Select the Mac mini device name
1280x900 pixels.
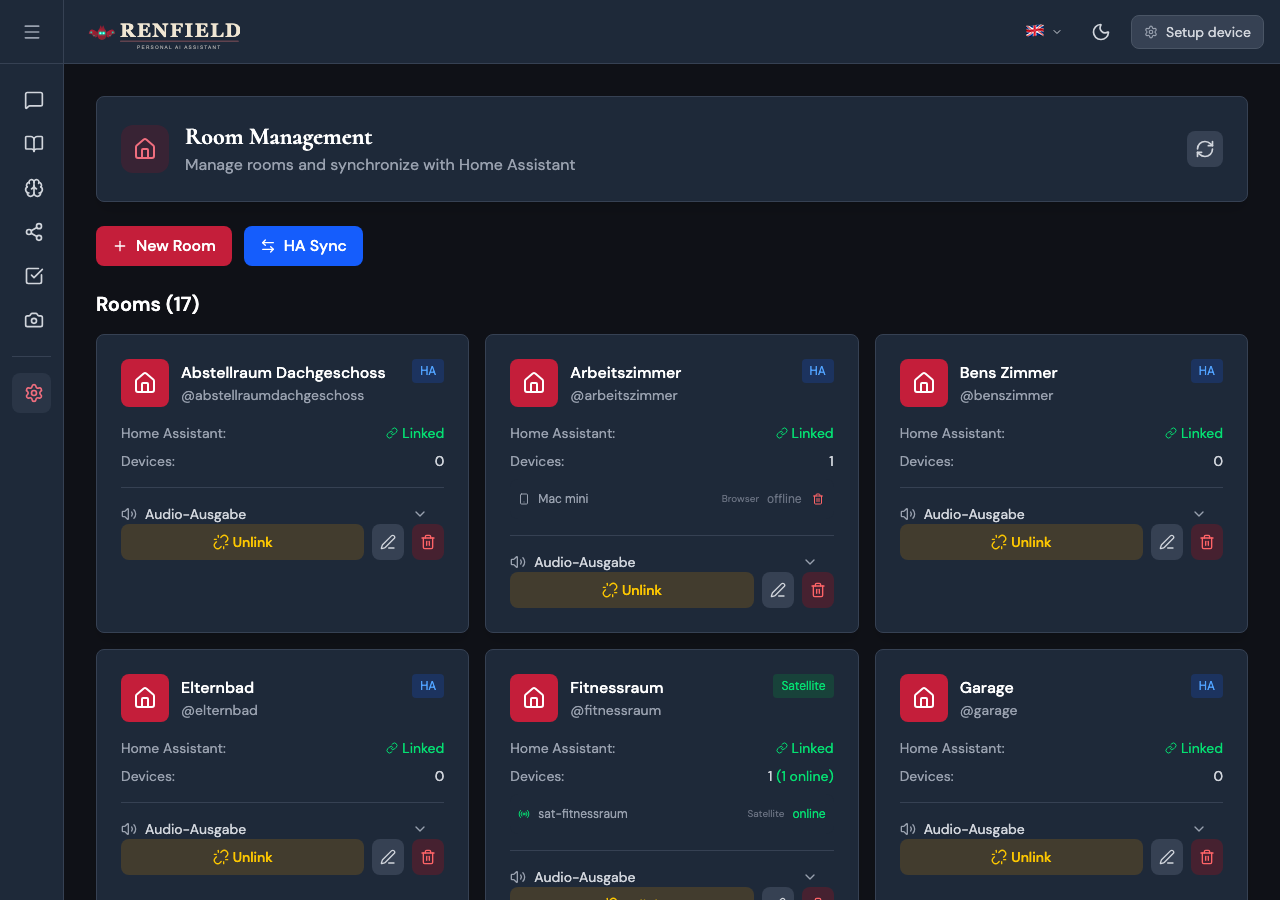click(563, 499)
